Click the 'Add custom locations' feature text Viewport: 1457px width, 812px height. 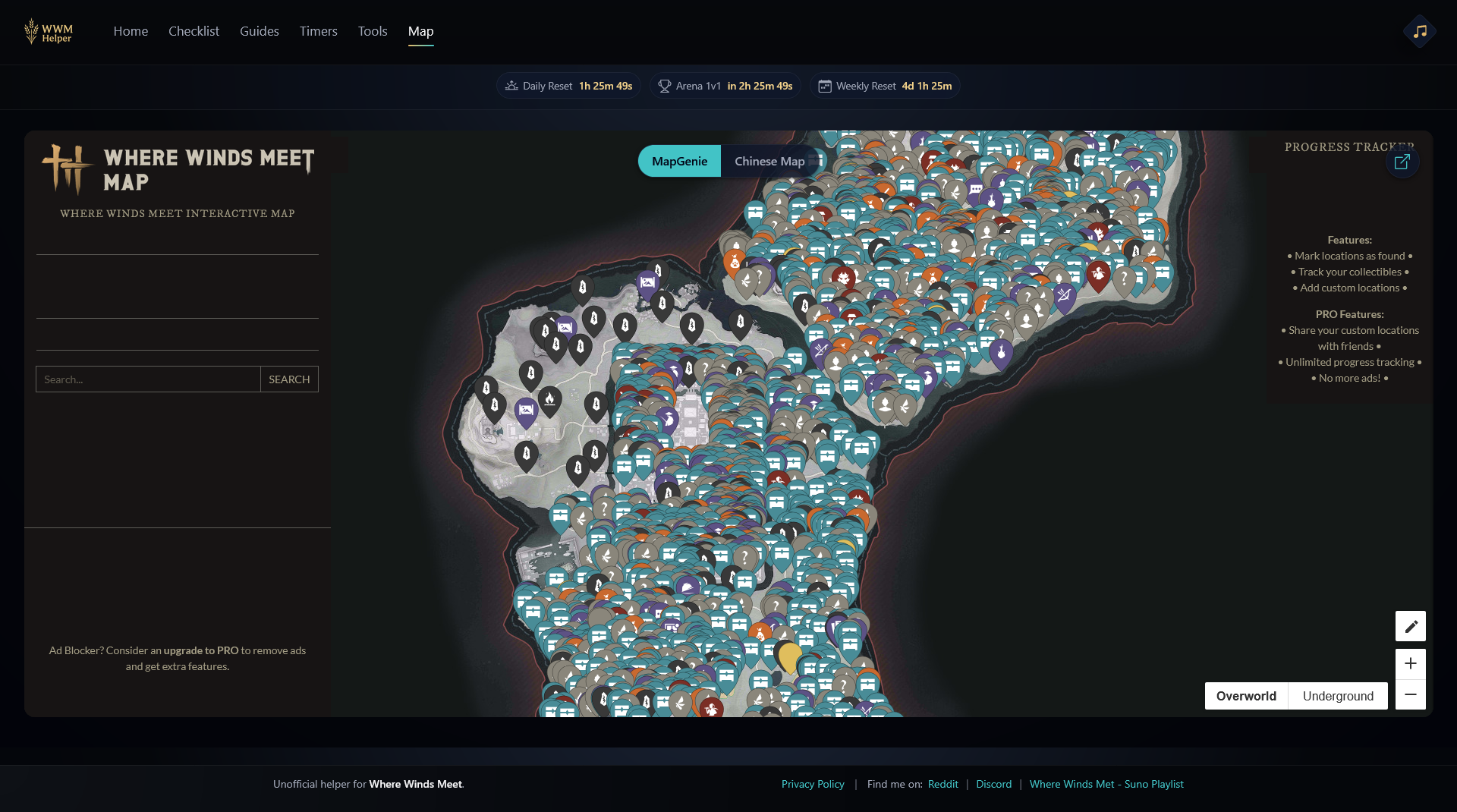pos(1350,288)
